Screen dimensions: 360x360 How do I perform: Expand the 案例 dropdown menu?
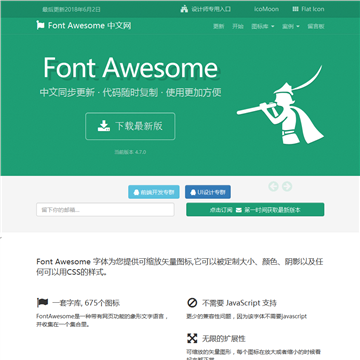291,26
